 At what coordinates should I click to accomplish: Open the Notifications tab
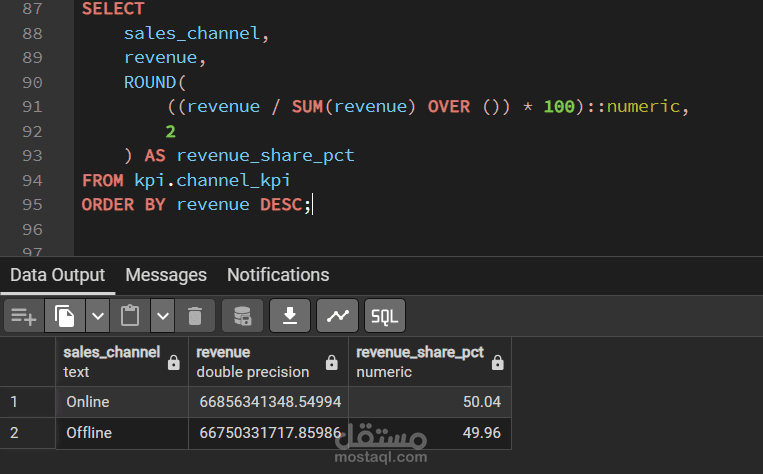coord(278,275)
